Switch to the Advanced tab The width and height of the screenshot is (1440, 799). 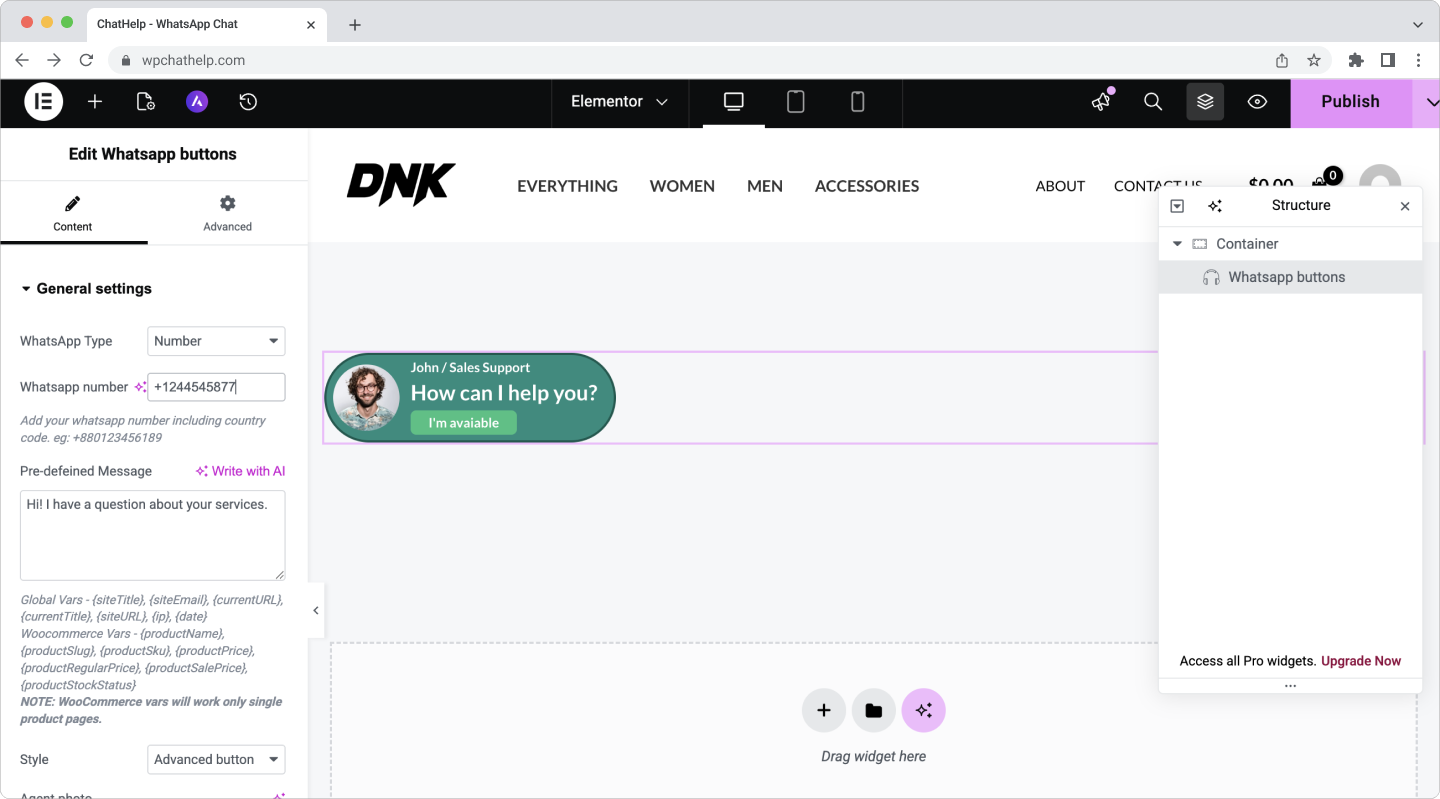228,213
